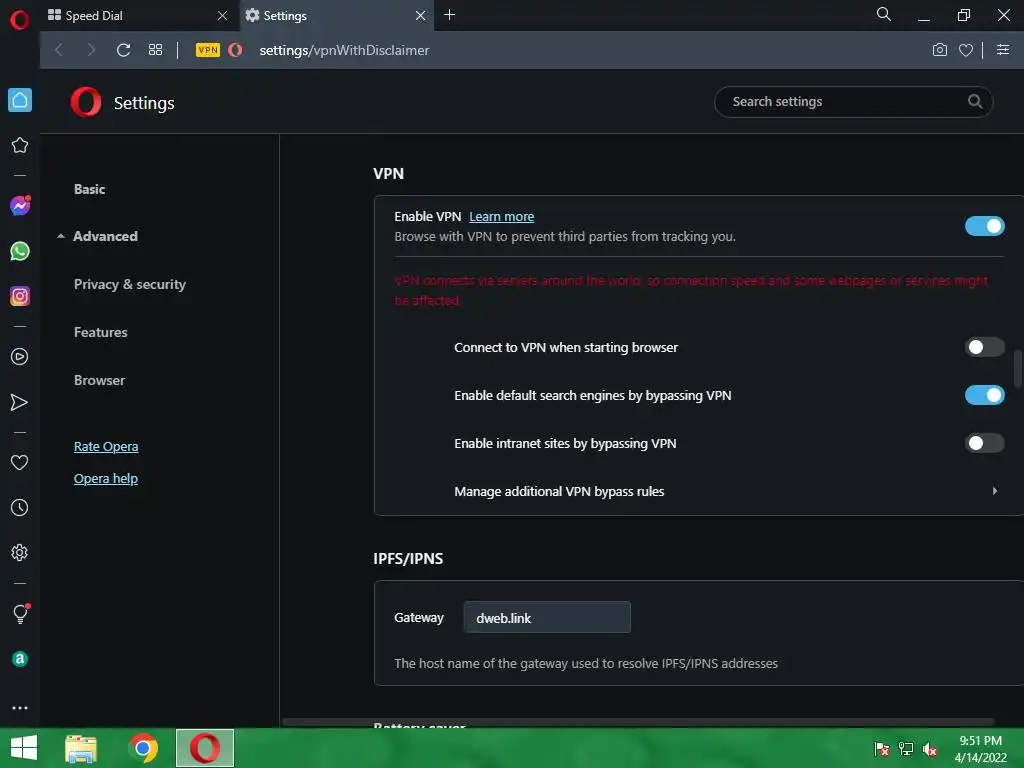Toggle default search engines bypassing VPN
The height and width of the screenshot is (768, 1024).
[985, 395]
